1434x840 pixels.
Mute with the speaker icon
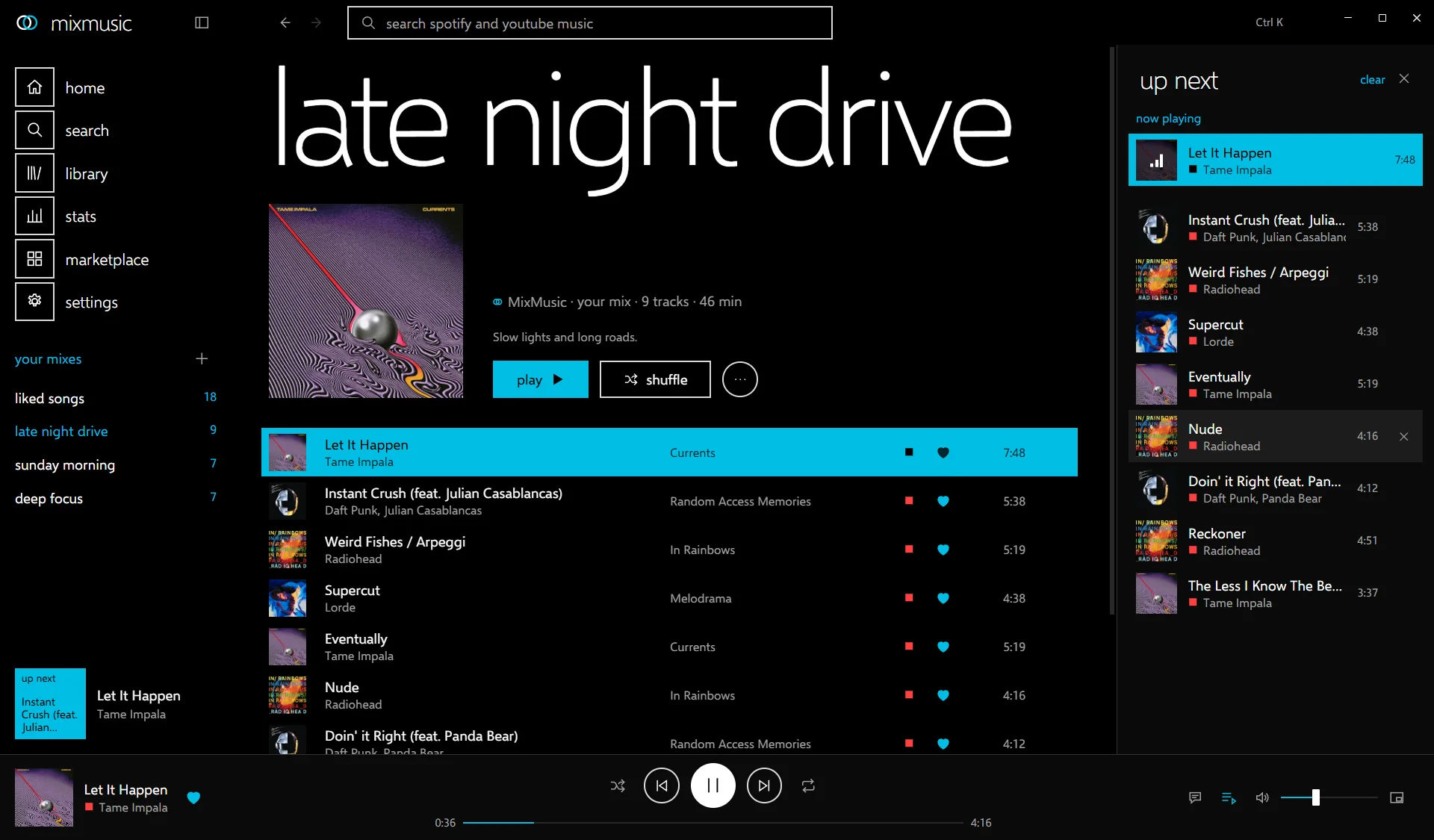(x=1262, y=797)
